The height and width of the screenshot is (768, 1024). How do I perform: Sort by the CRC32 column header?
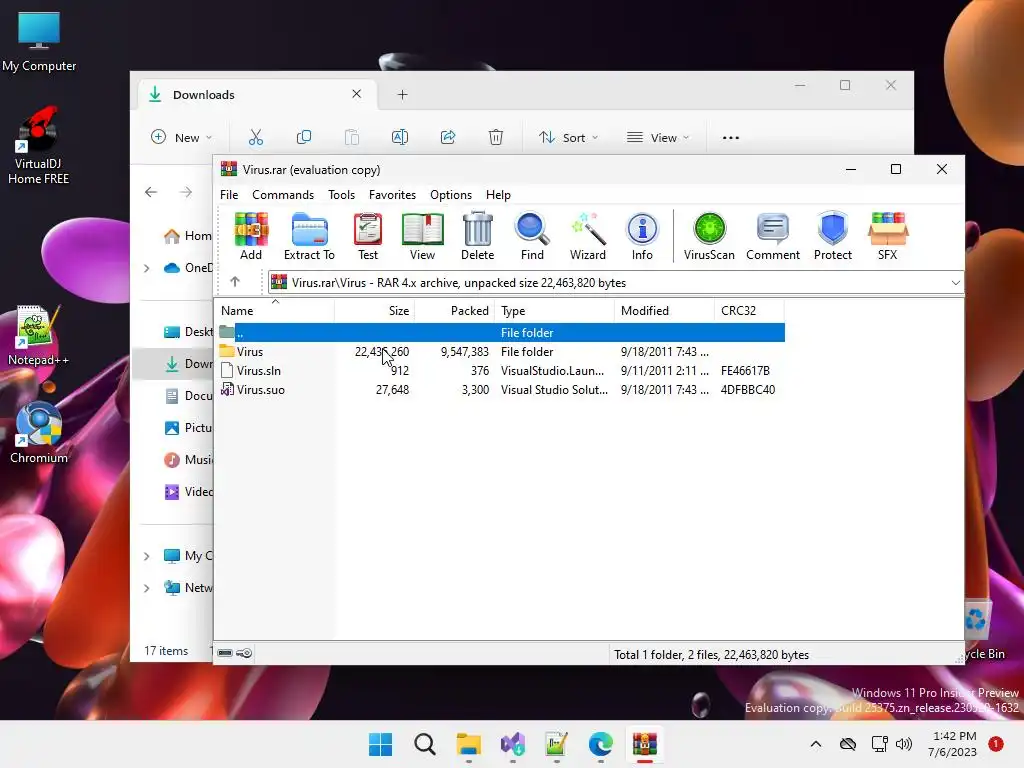pos(749,311)
